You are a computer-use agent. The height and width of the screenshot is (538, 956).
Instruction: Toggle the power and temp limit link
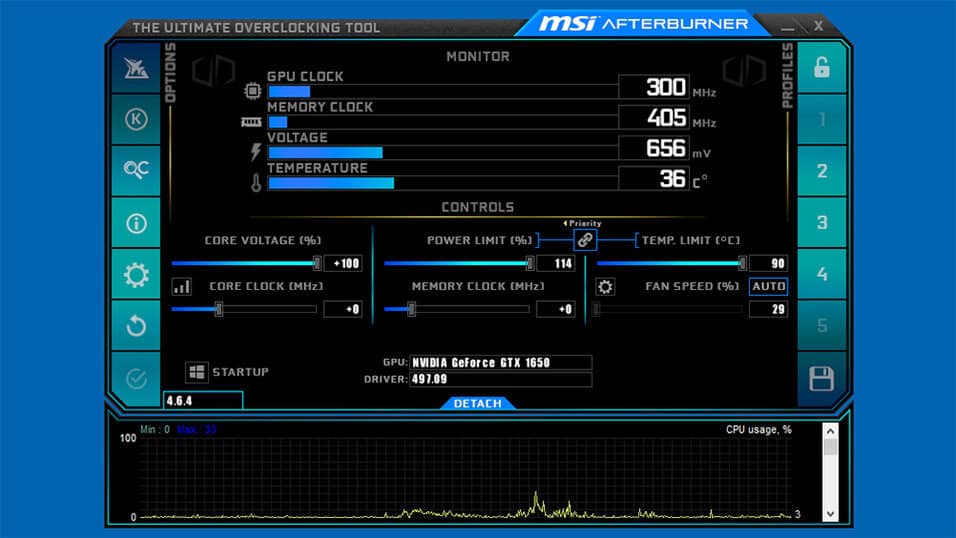pyautogui.click(x=585, y=240)
